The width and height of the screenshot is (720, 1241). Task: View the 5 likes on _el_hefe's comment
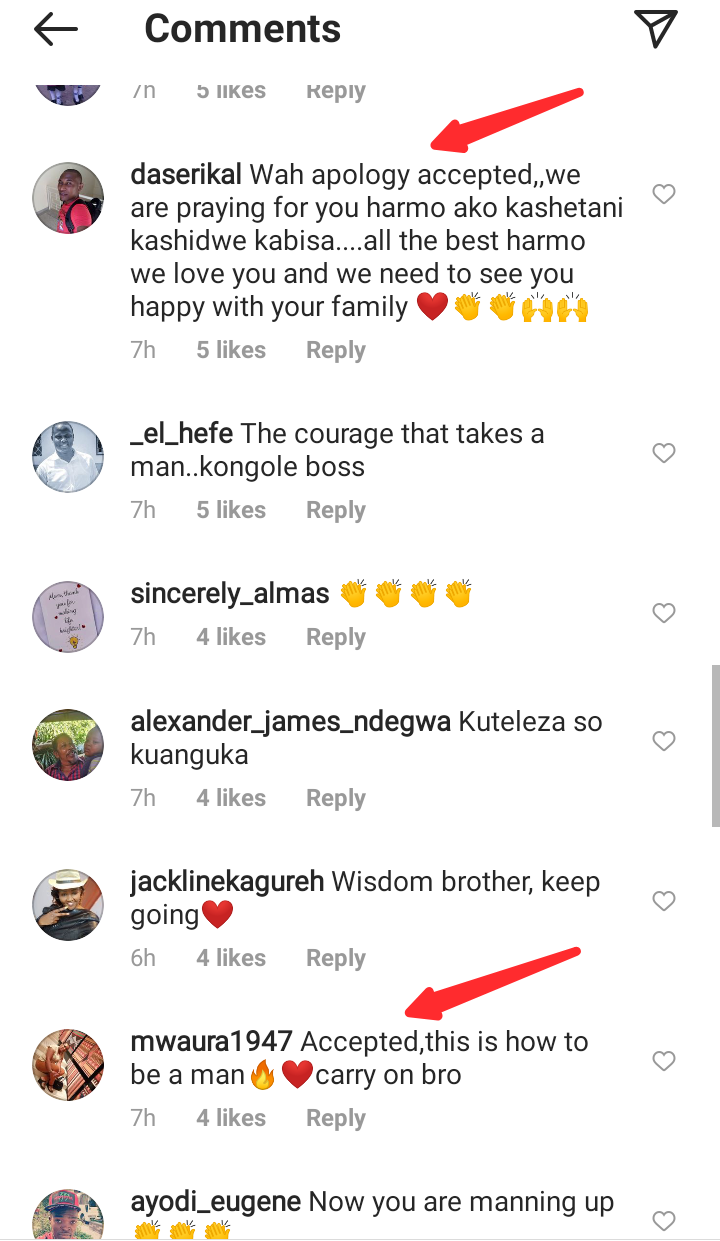[x=231, y=510]
